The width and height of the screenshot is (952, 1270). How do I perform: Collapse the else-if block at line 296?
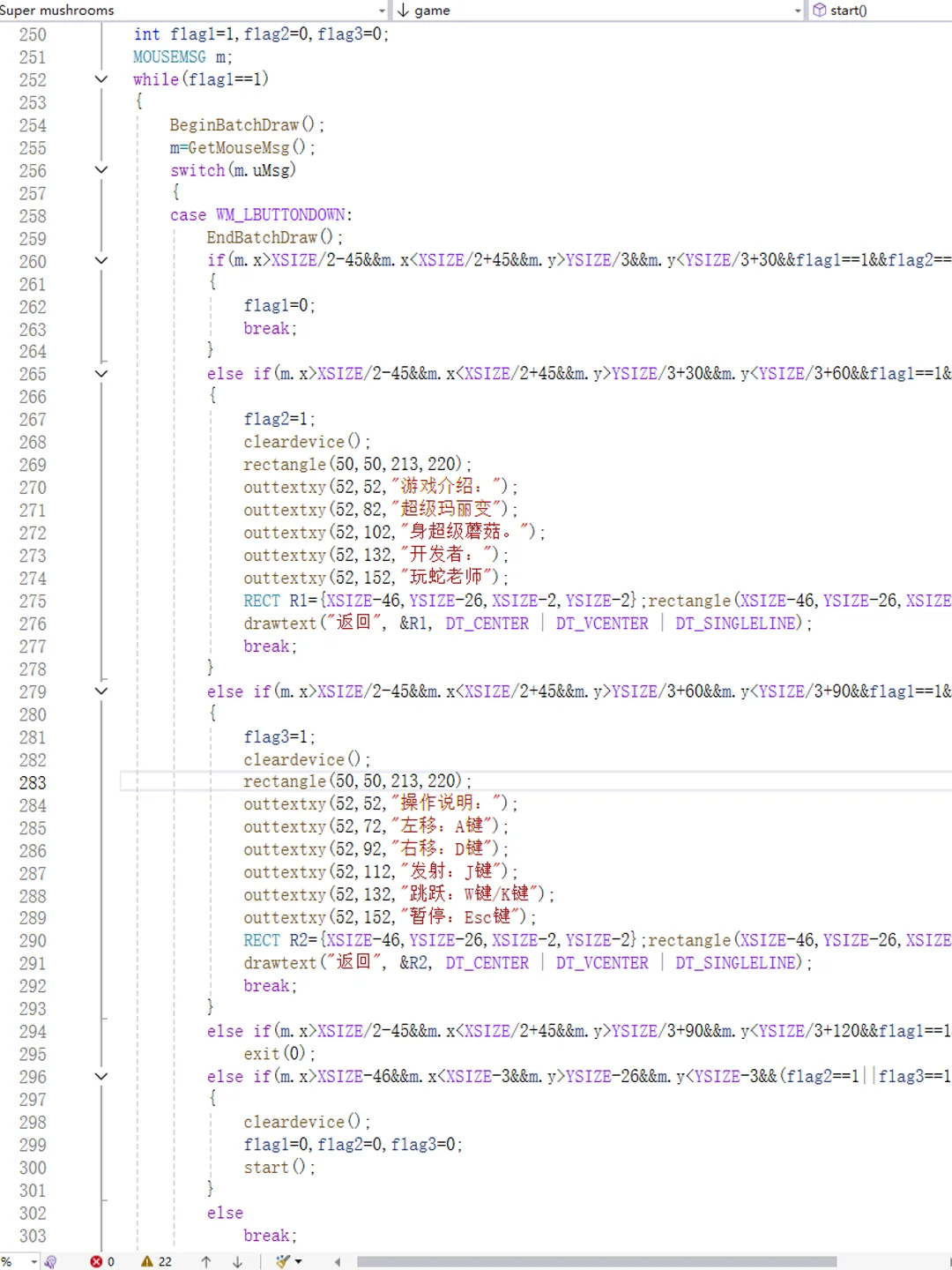coord(101,1077)
